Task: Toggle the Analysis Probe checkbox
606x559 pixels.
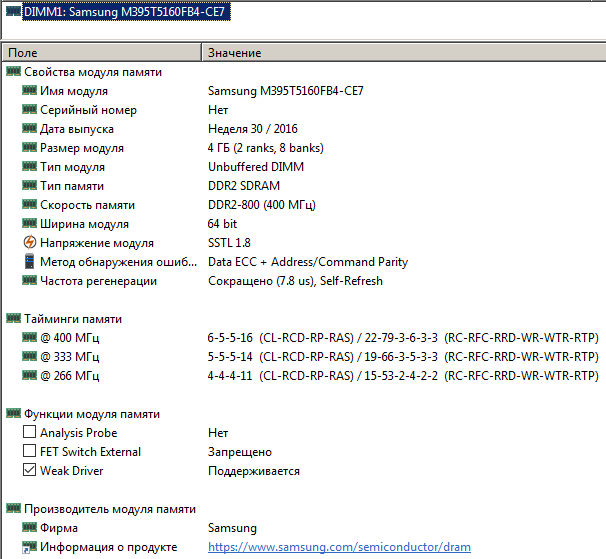Action: [29, 433]
